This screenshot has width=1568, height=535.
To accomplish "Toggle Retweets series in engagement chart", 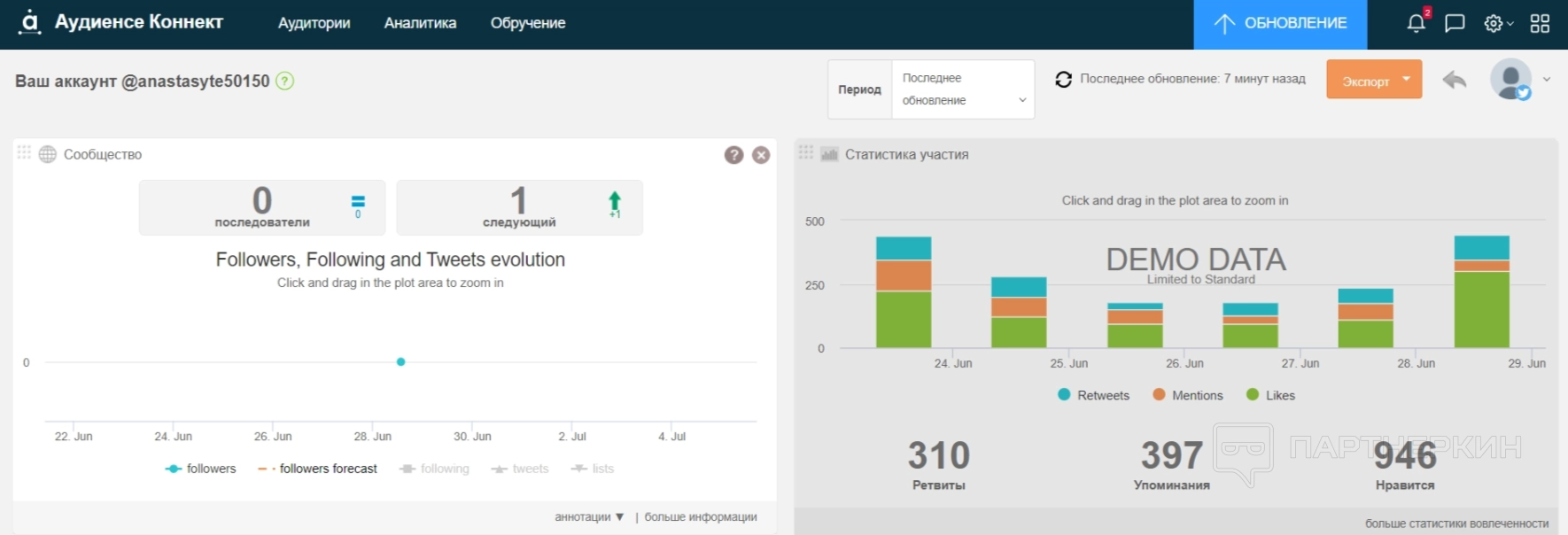I will [x=1094, y=395].
